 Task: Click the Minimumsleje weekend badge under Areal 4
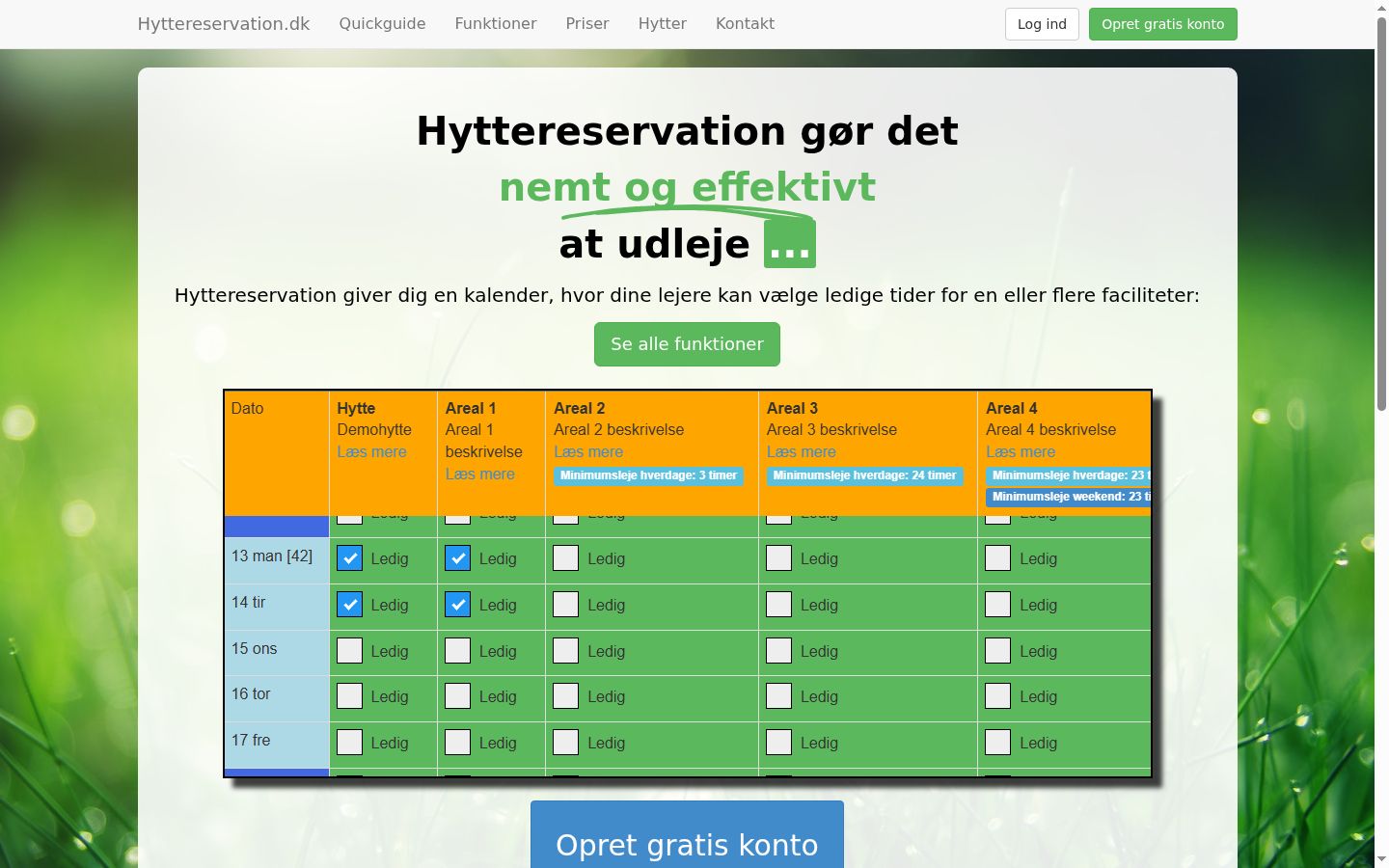pyautogui.click(x=1069, y=497)
